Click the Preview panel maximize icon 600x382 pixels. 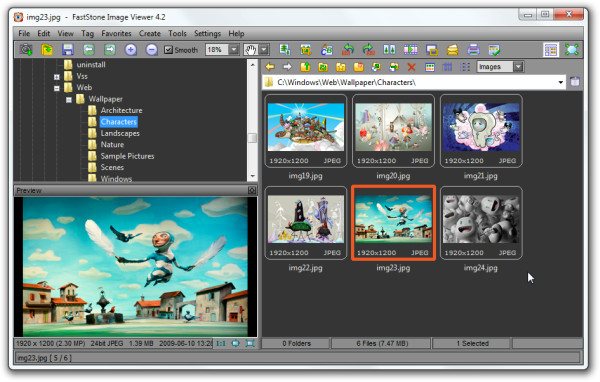point(252,190)
